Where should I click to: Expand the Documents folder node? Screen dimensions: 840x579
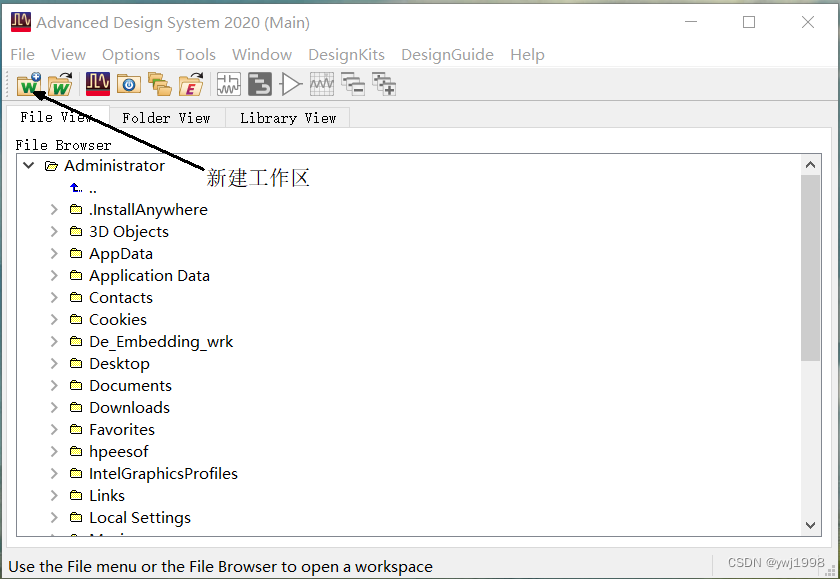click(54, 385)
